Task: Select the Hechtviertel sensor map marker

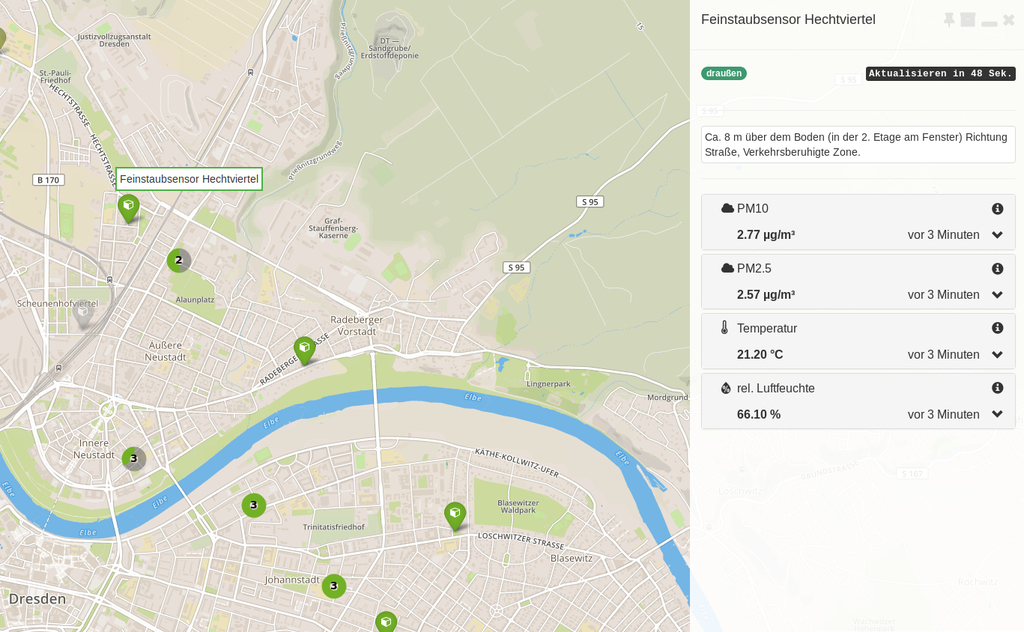Action: click(128, 207)
